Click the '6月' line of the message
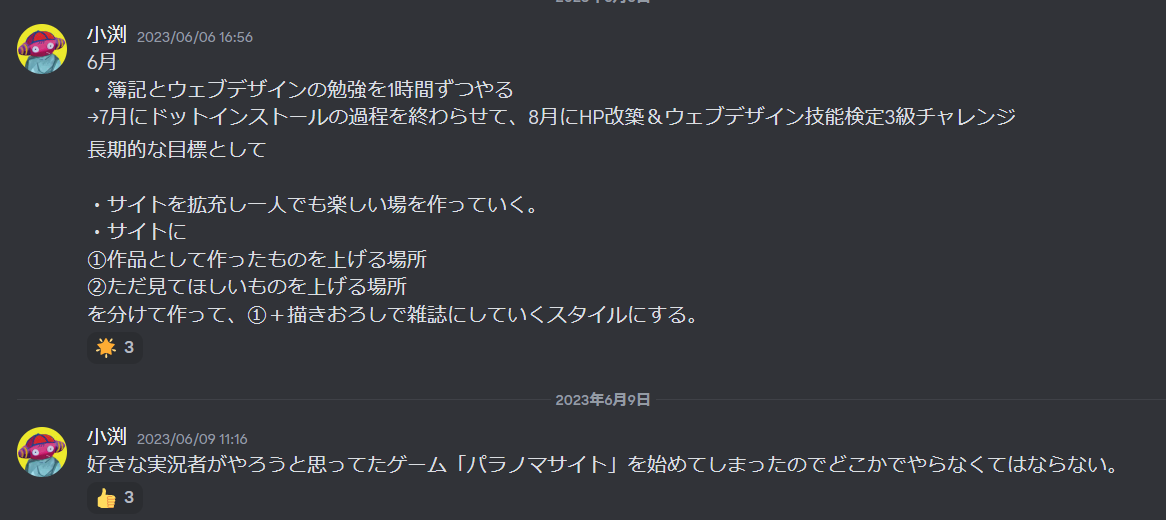Screen dimensions: 1166x520 [102, 63]
